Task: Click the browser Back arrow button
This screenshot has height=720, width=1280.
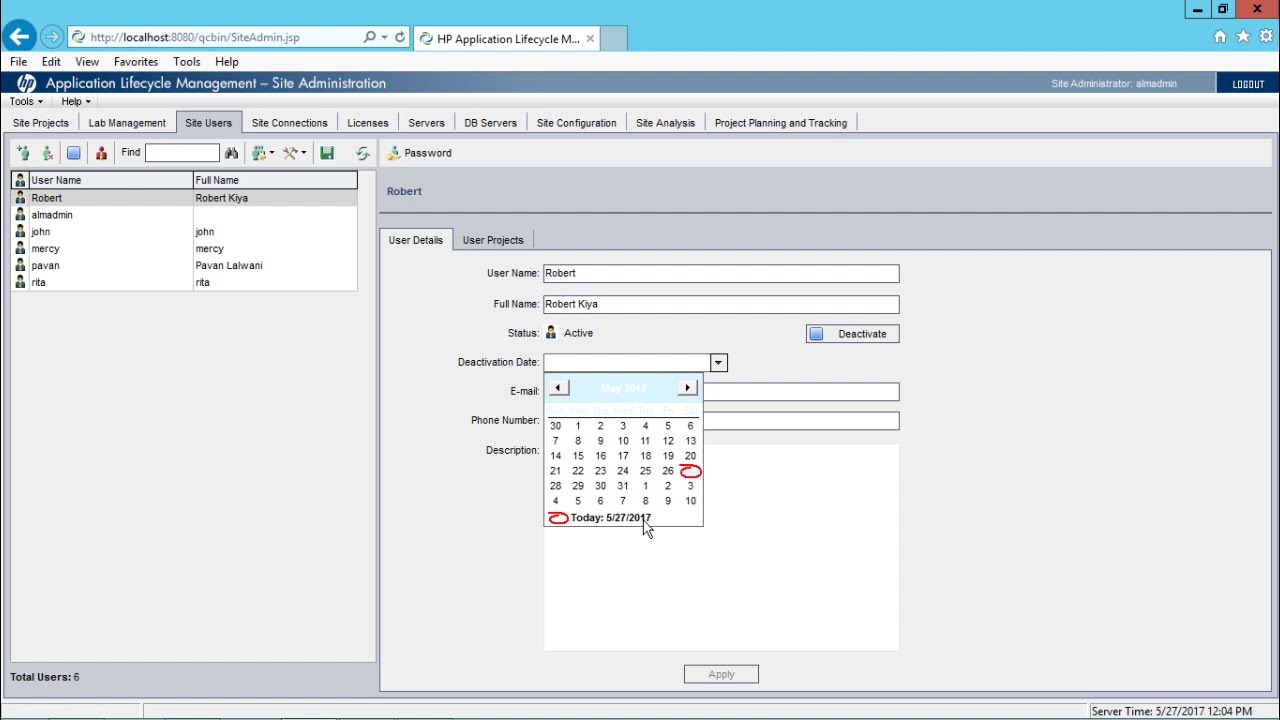Action: [x=20, y=37]
